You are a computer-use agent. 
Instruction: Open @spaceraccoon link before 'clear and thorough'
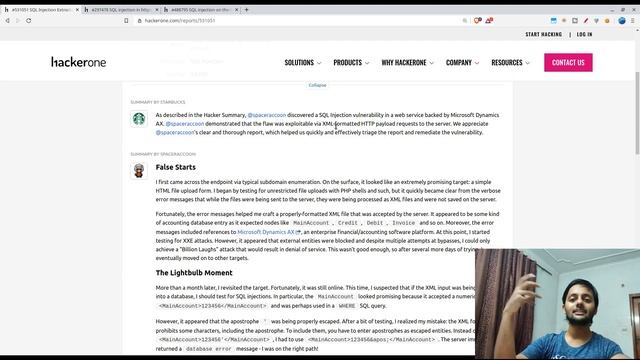[x=175, y=133]
